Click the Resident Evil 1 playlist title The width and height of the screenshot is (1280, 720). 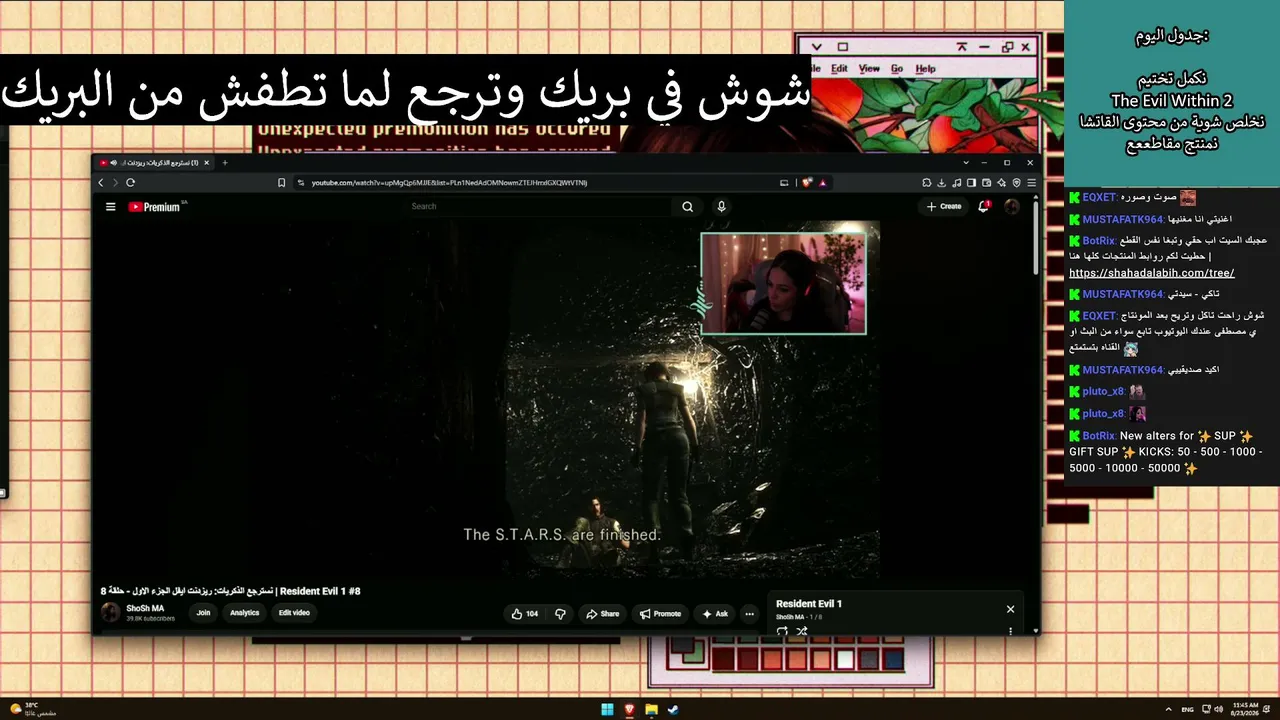[x=809, y=604]
